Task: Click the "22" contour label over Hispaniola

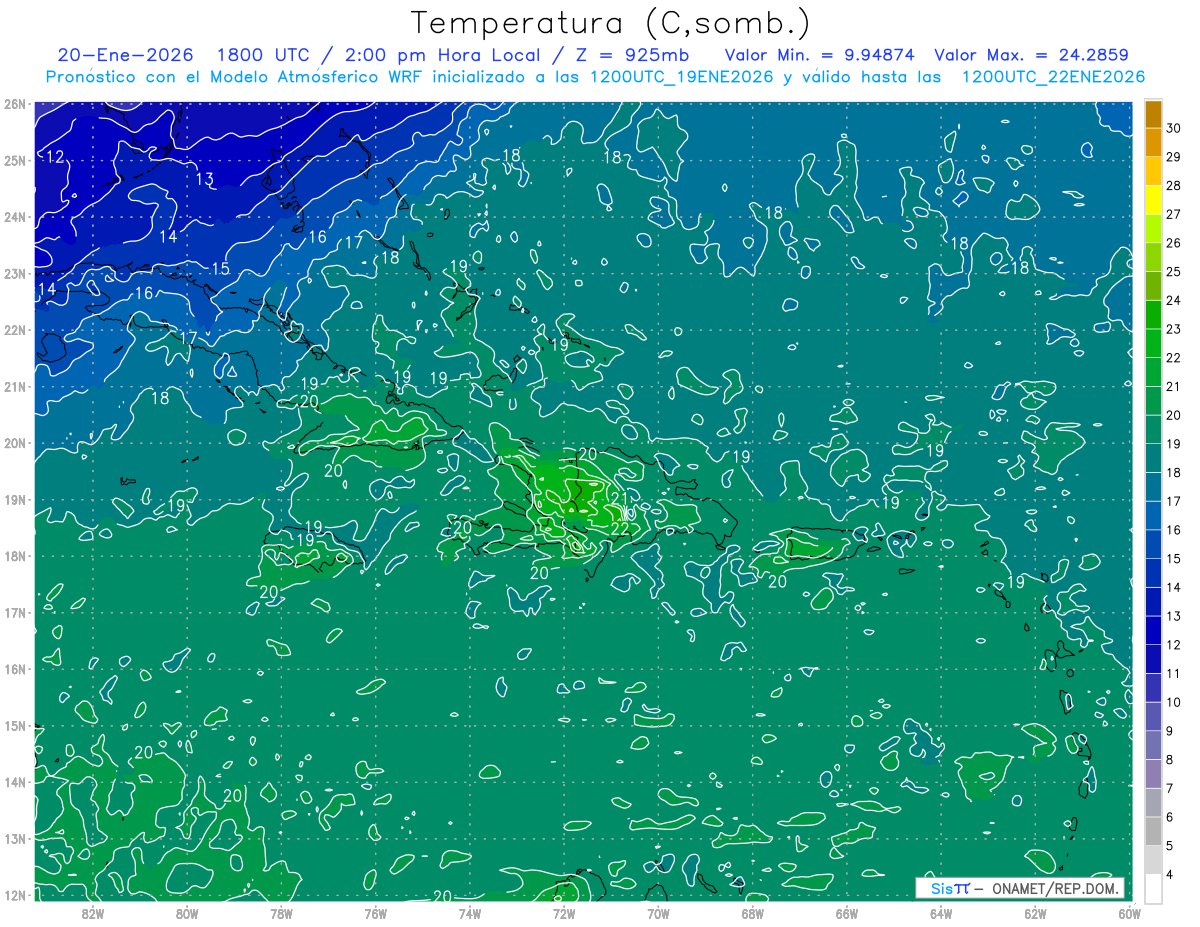Action: (619, 528)
